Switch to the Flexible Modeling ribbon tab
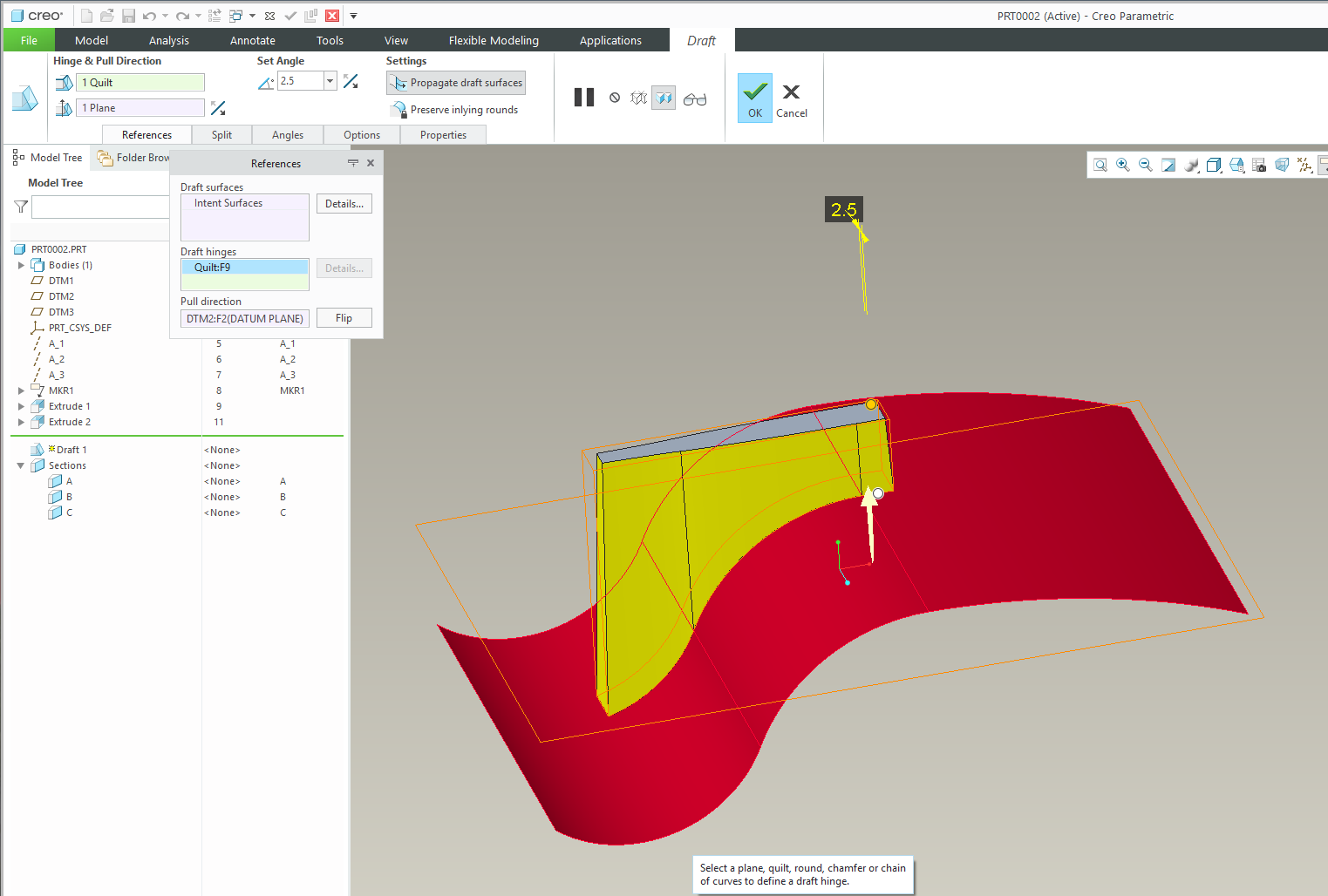Image resolution: width=1328 pixels, height=896 pixels. point(493,40)
